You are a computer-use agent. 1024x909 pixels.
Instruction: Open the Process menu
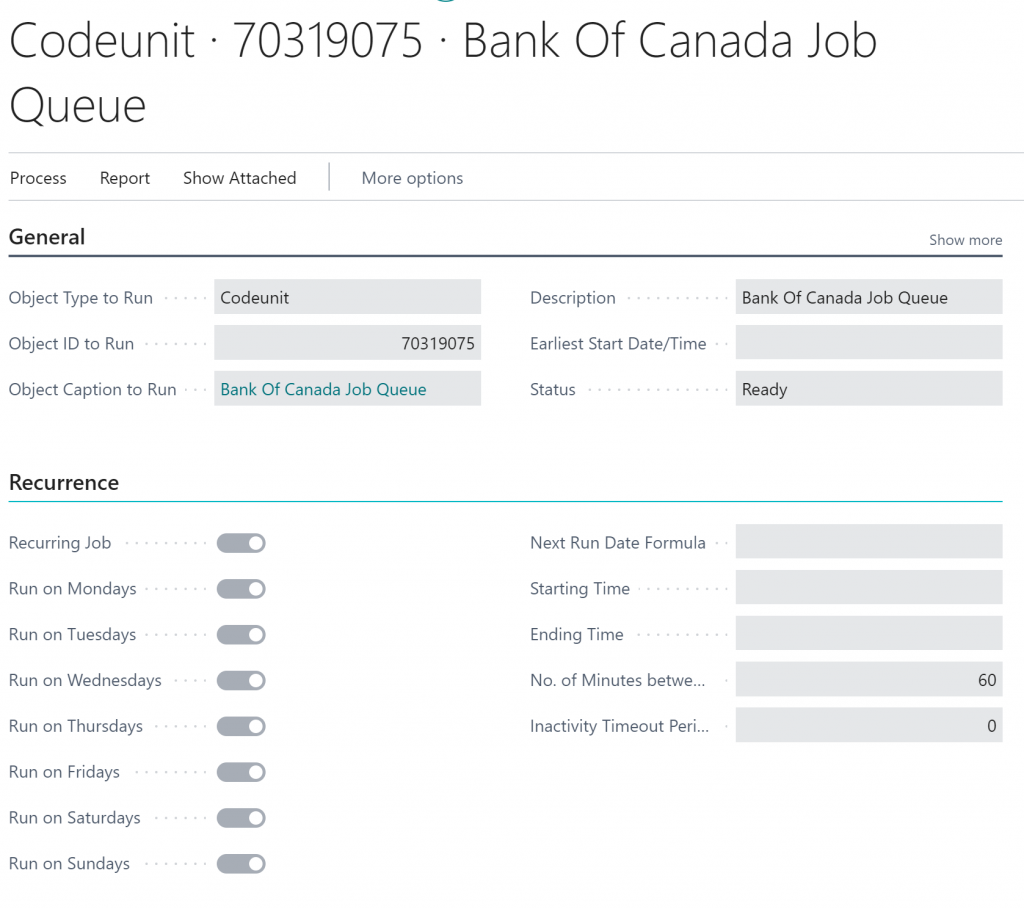(x=38, y=178)
